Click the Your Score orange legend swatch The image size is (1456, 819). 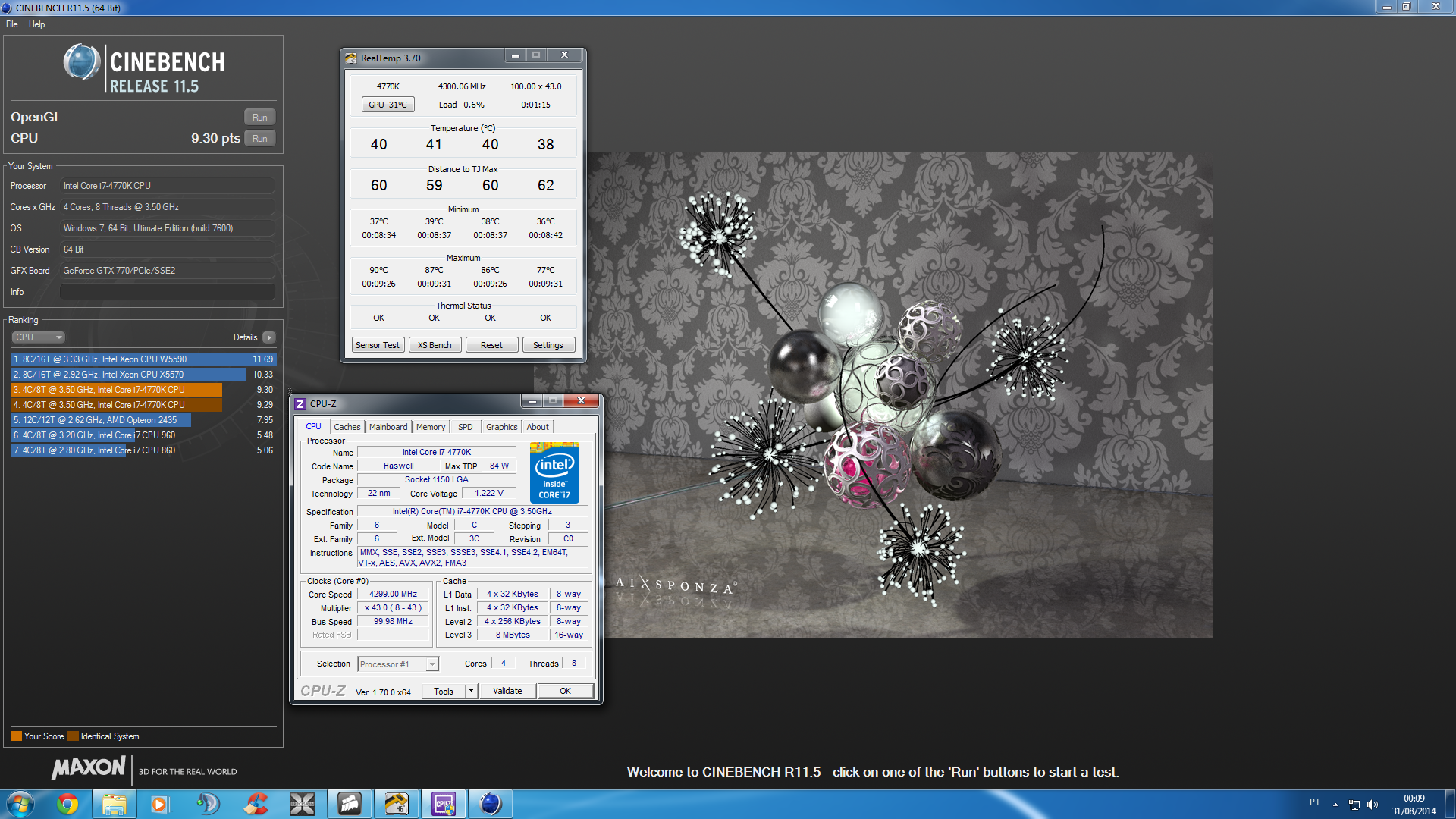(16, 736)
